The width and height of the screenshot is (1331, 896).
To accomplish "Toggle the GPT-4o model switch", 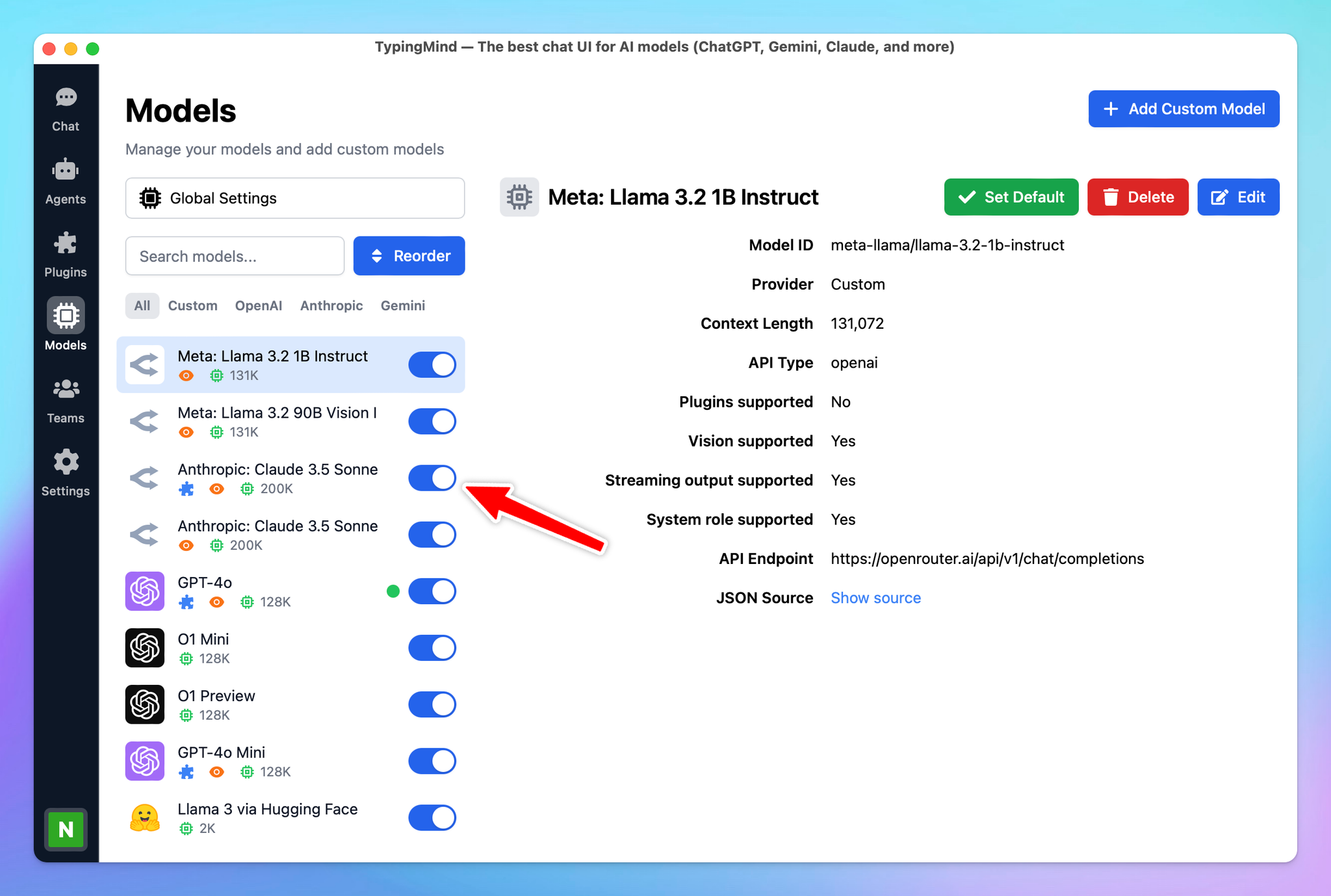I will 432,591.
